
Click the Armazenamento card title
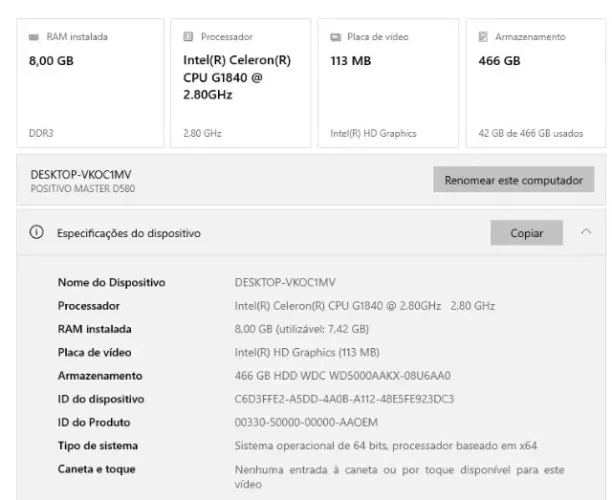(530, 37)
